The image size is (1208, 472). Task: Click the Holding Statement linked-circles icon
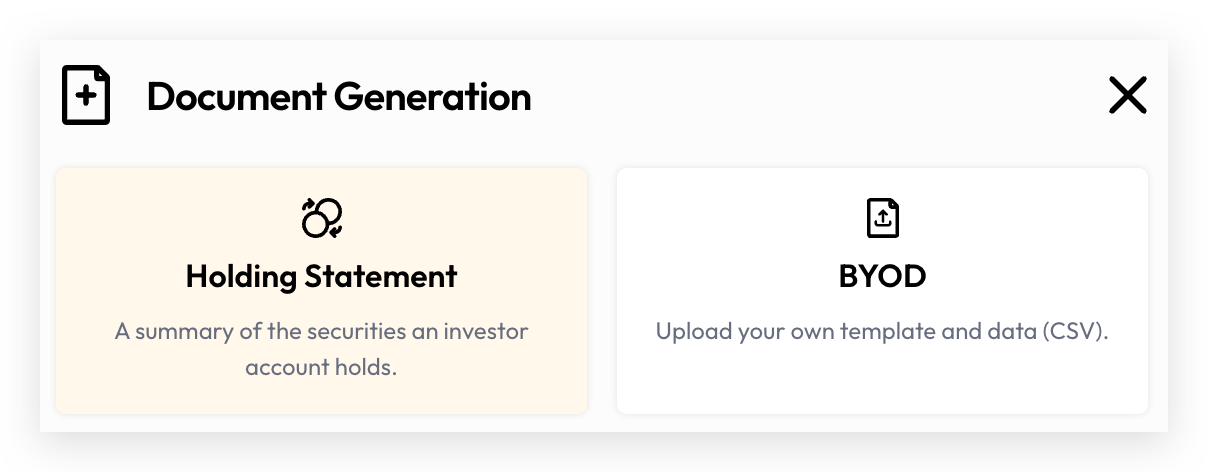322,217
